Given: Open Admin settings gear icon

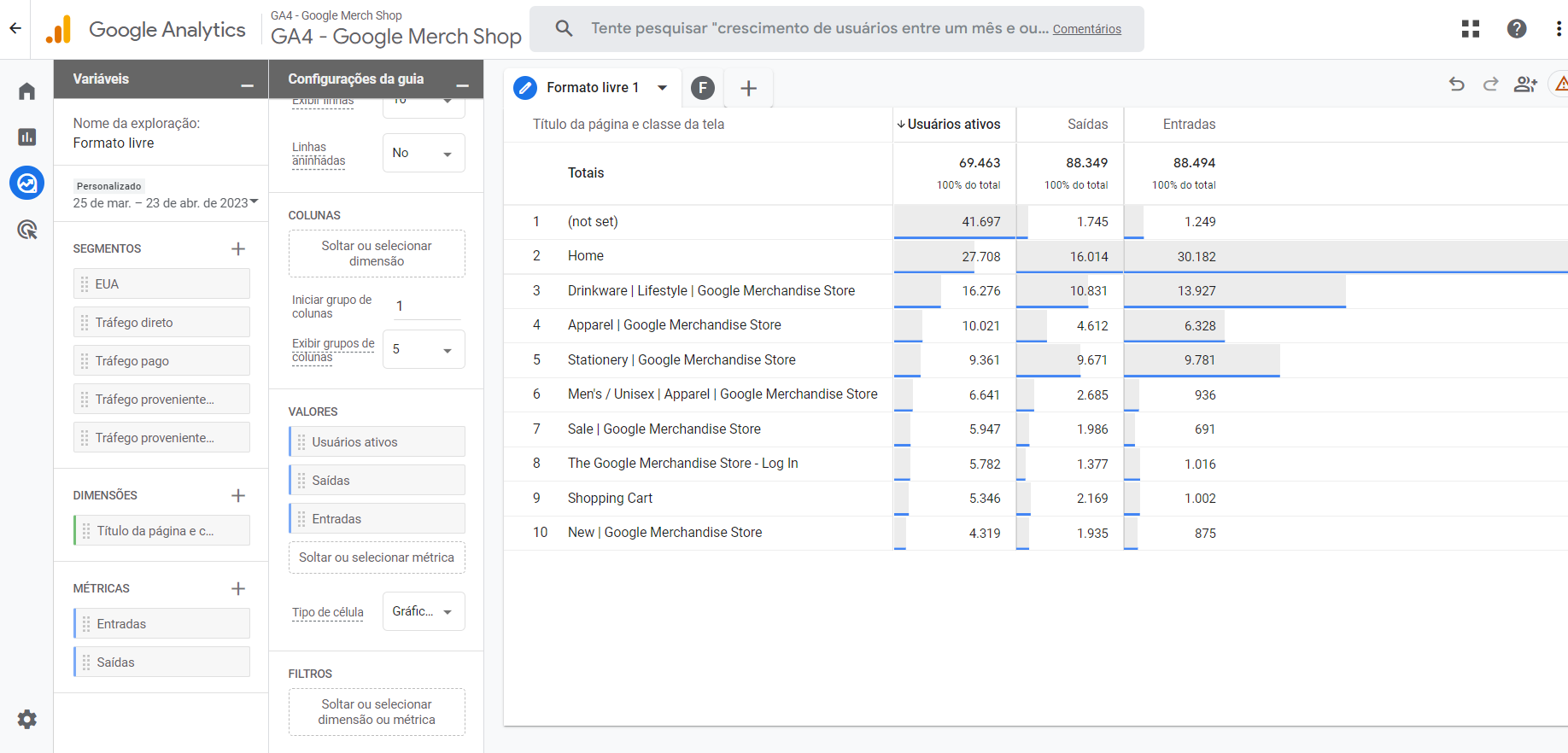Looking at the screenshot, I should [x=26, y=719].
